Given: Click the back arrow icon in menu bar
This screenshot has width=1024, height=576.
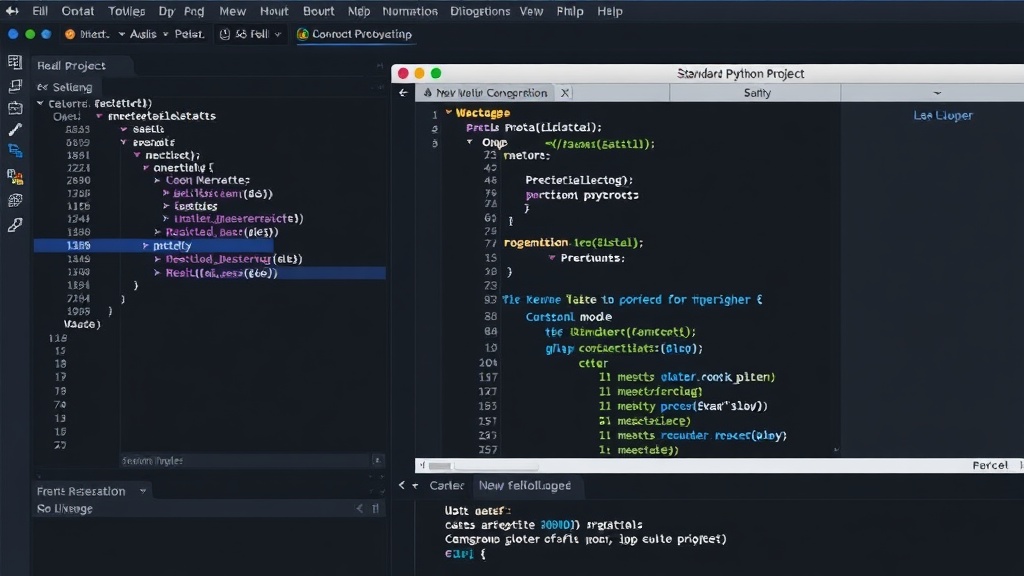Looking at the screenshot, I should coord(12,11).
